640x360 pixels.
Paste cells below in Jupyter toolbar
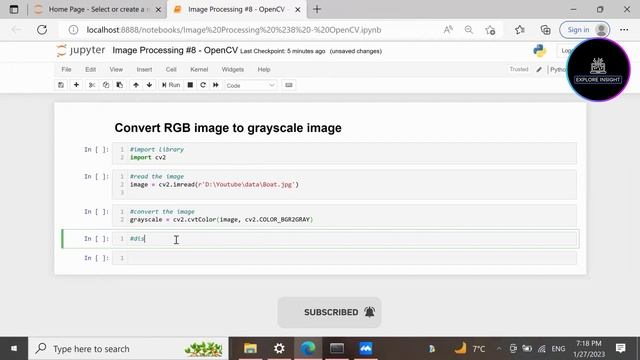[x=120, y=85]
